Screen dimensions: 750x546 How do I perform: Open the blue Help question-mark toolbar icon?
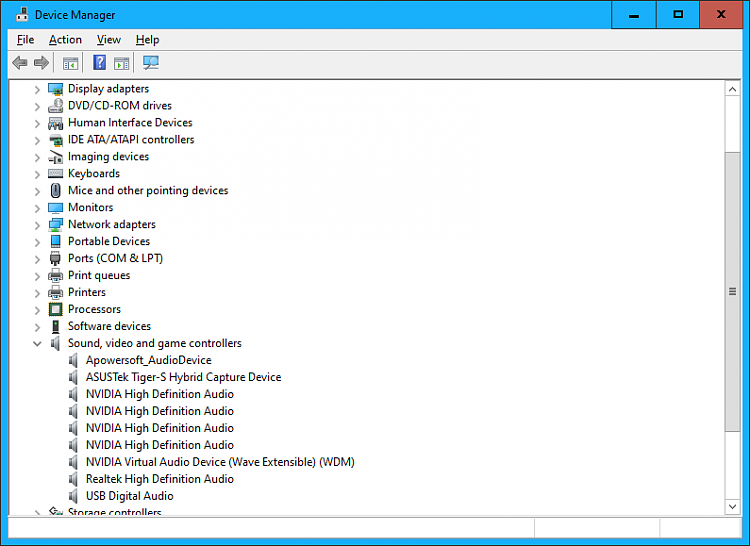click(x=99, y=63)
